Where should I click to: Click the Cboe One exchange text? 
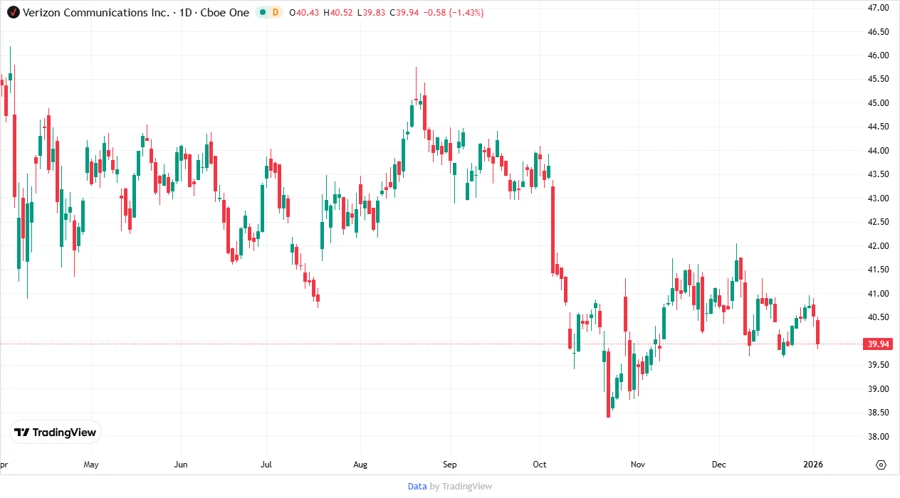coord(224,12)
